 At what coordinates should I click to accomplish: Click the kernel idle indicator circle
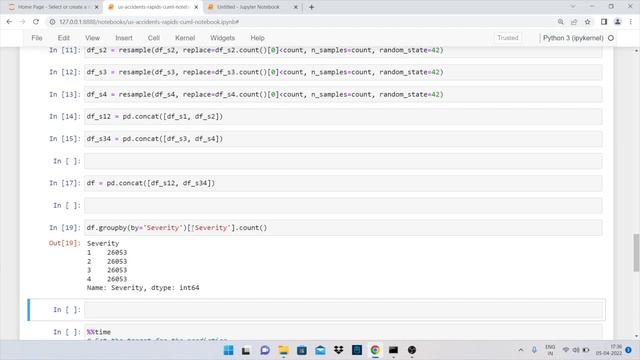pos(611,38)
